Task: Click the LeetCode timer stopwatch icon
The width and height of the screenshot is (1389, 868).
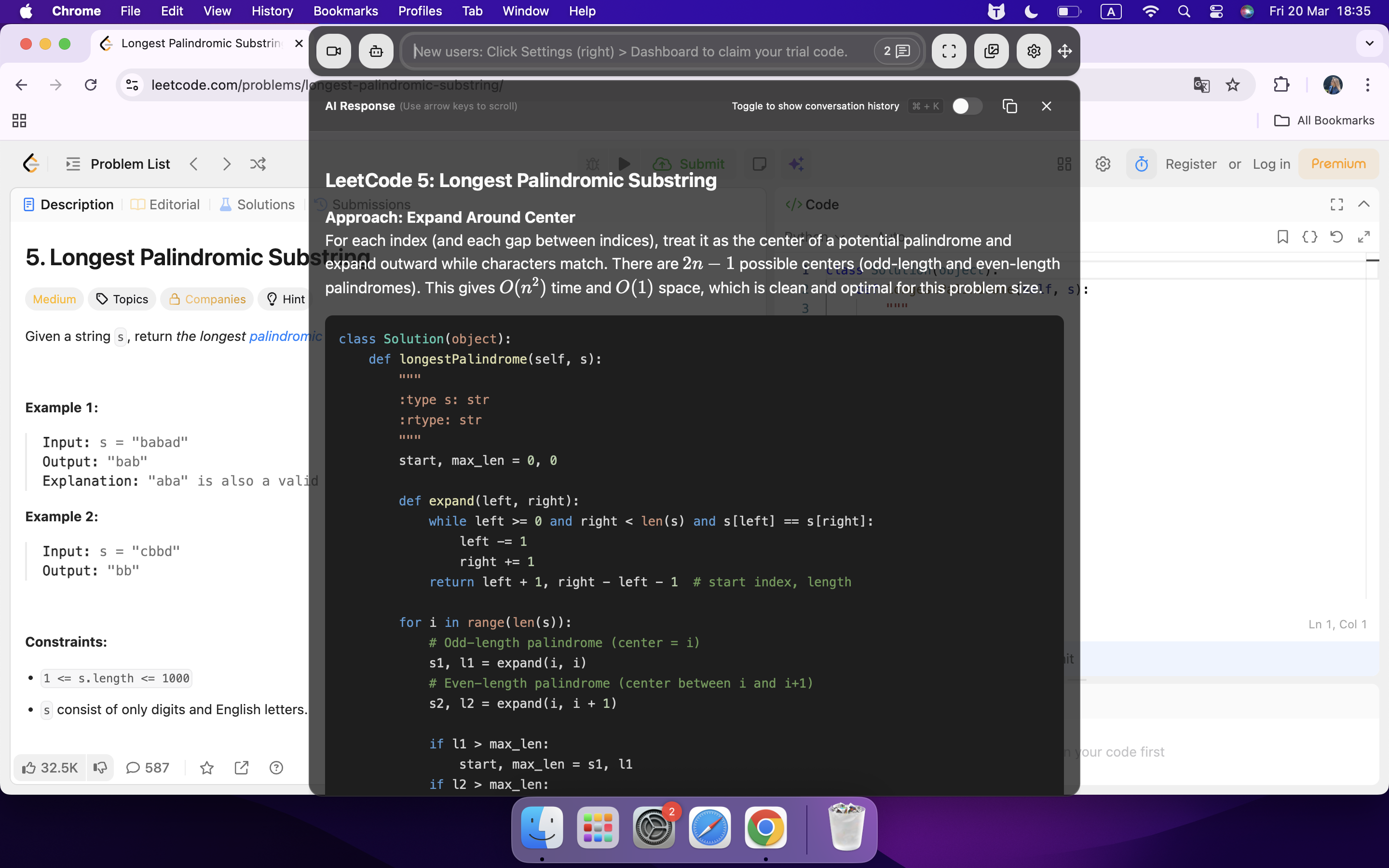Action: coord(1141,164)
